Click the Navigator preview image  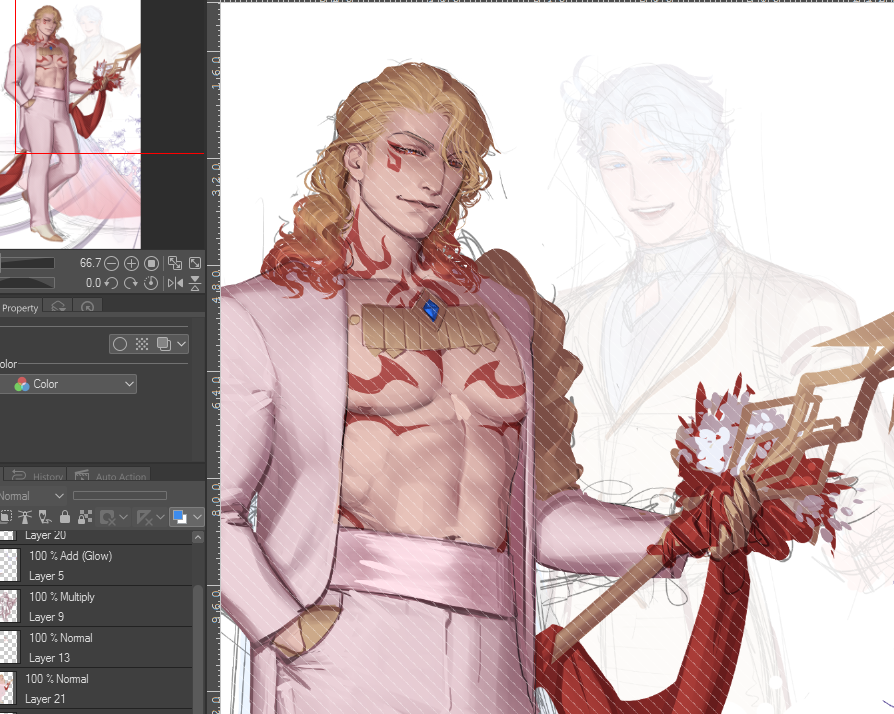coord(70,124)
